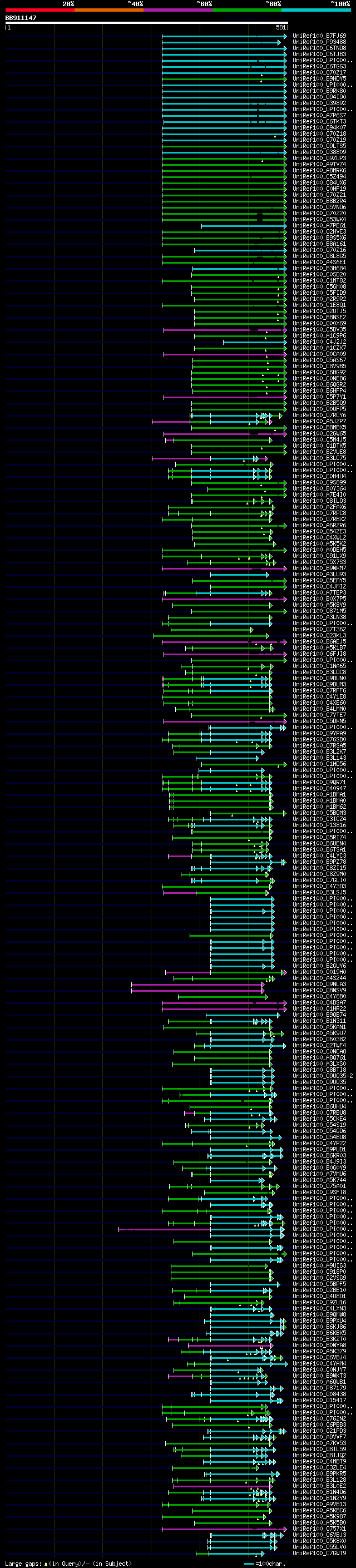Select hit UniRef100_A3LU93
356x1568 pixels.
[319, 574]
